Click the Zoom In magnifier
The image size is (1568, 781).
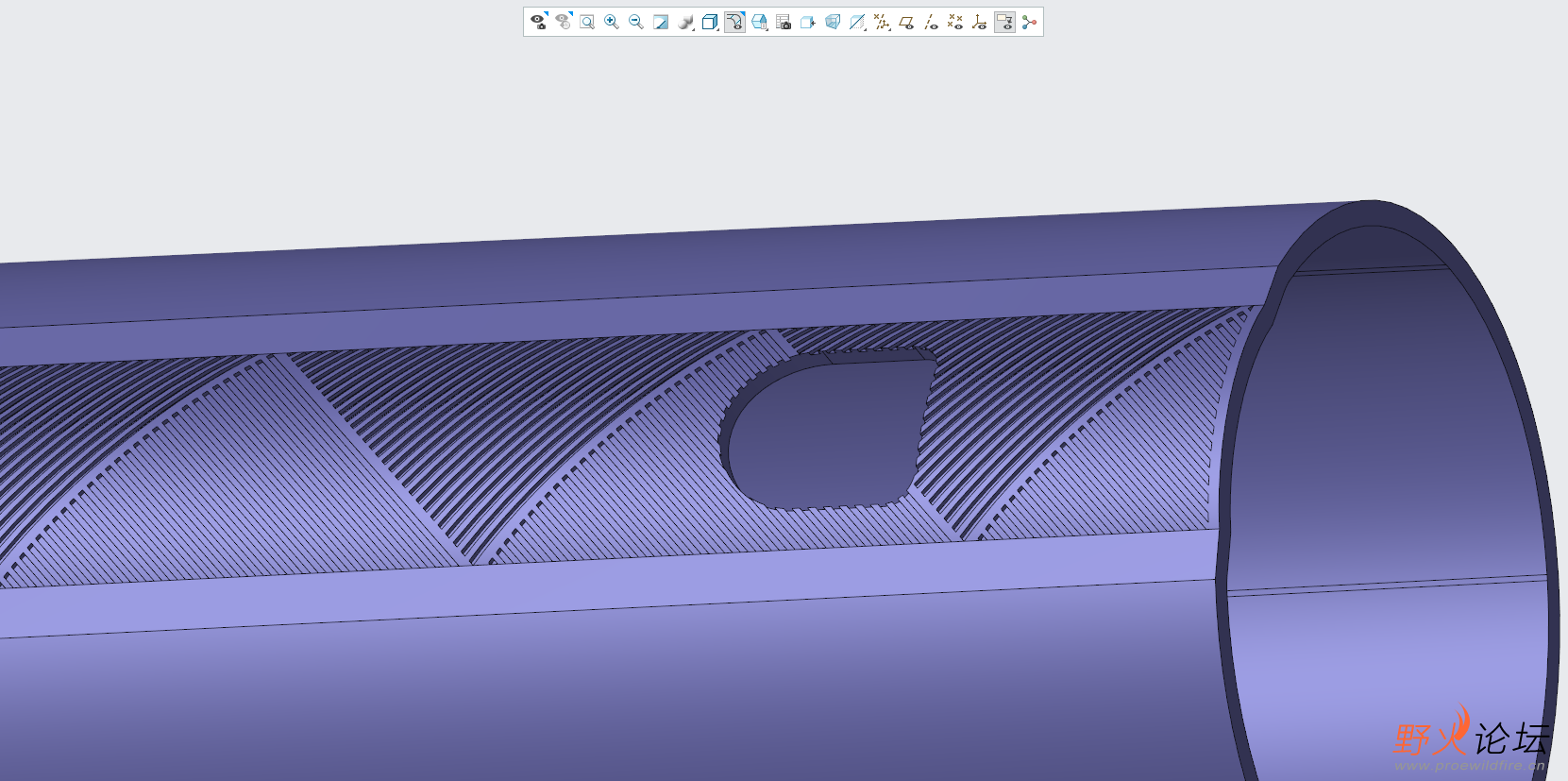[x=612, y=22]
